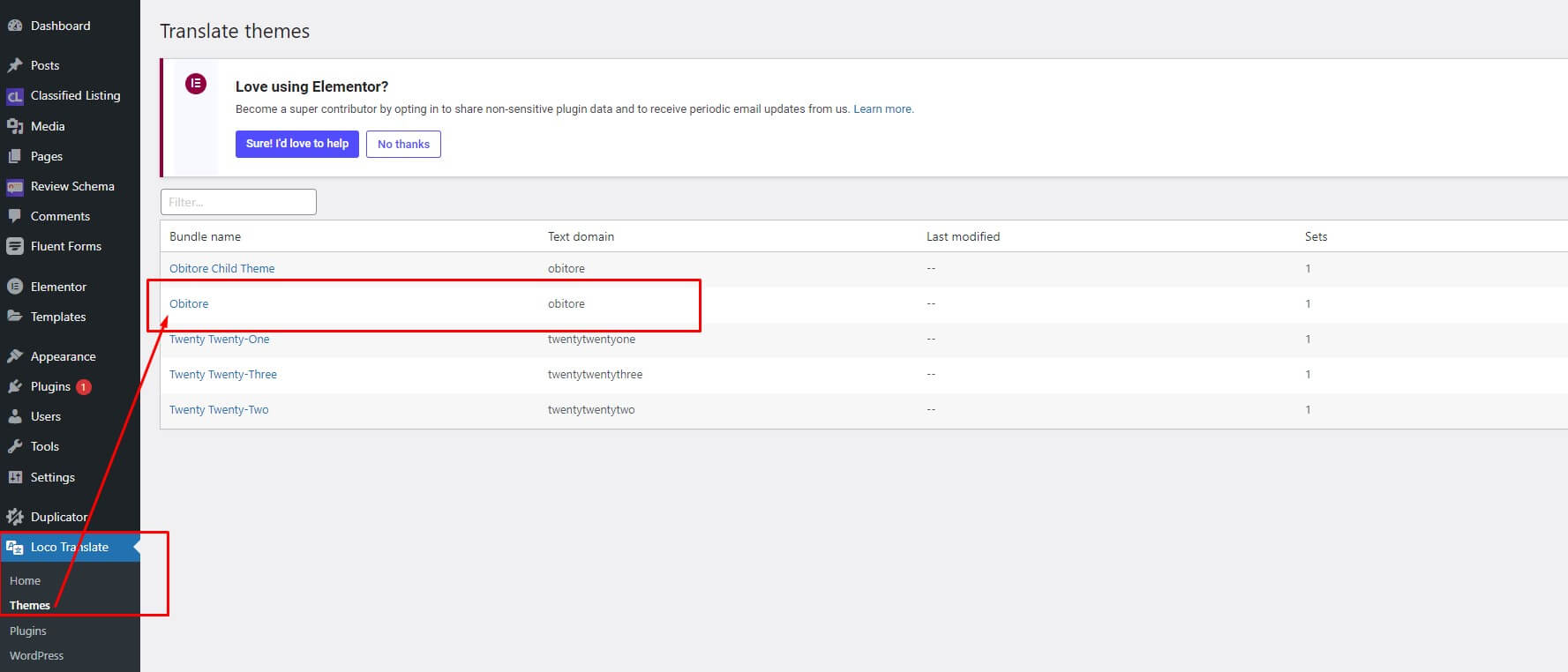Follow the Learn more link
The width and height of the screenshot is (1568, 672).
[882, 109]
